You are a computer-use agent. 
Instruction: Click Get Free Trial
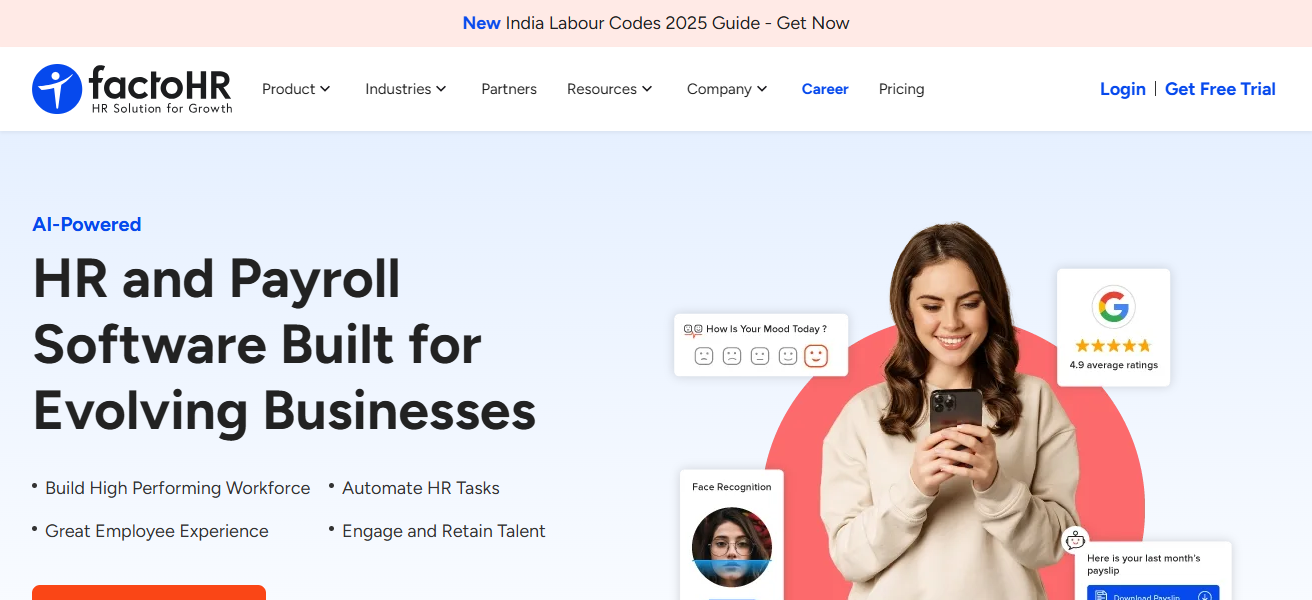[x=1220, y=89]
